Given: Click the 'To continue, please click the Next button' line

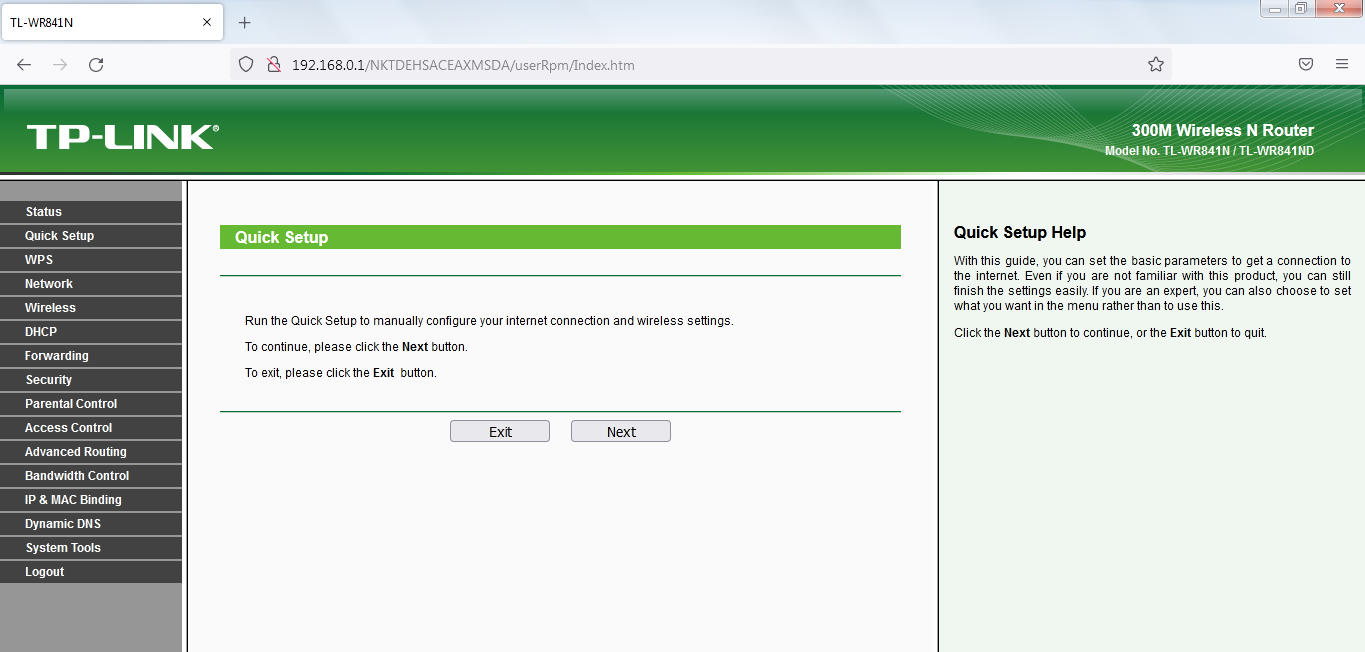Looking at the screenshot, I should click(x=356, y=347).
